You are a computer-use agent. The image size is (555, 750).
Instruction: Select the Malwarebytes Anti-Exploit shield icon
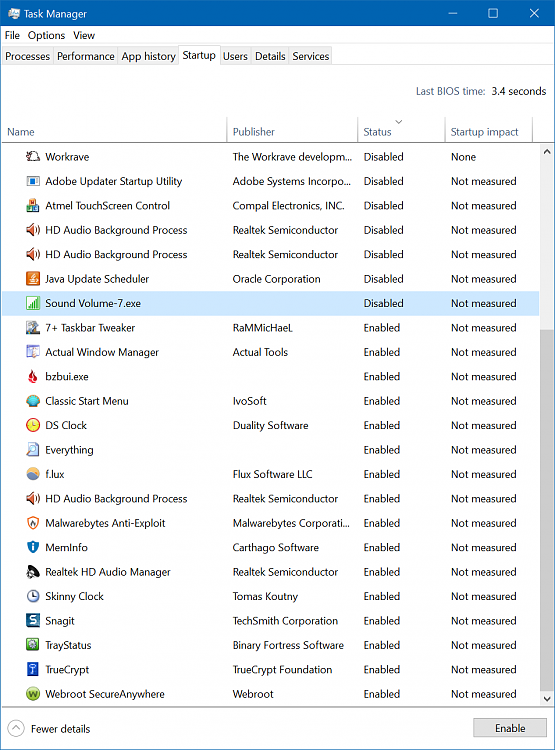(x=33, y=522)
